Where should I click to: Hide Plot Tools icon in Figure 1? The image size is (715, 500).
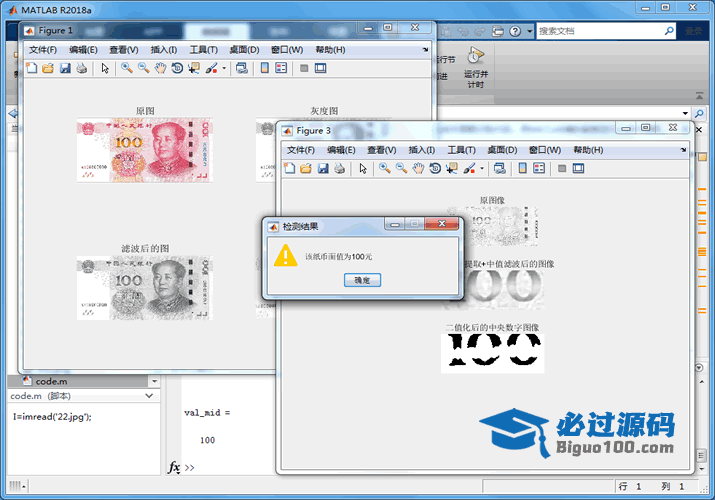click(x=304, y=68)
